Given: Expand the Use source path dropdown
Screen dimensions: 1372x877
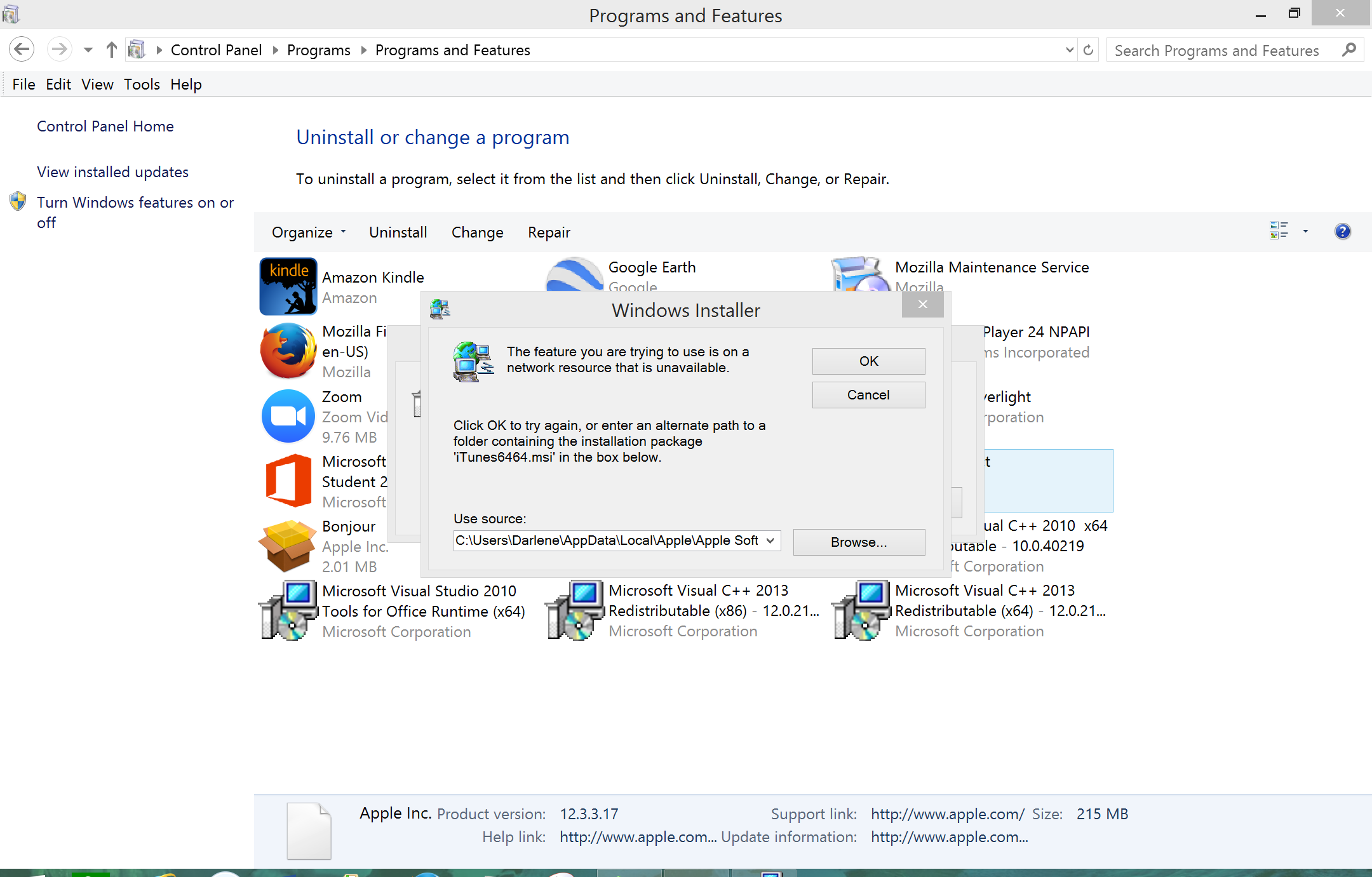Looking at the screenshot, I should (770, 540).
